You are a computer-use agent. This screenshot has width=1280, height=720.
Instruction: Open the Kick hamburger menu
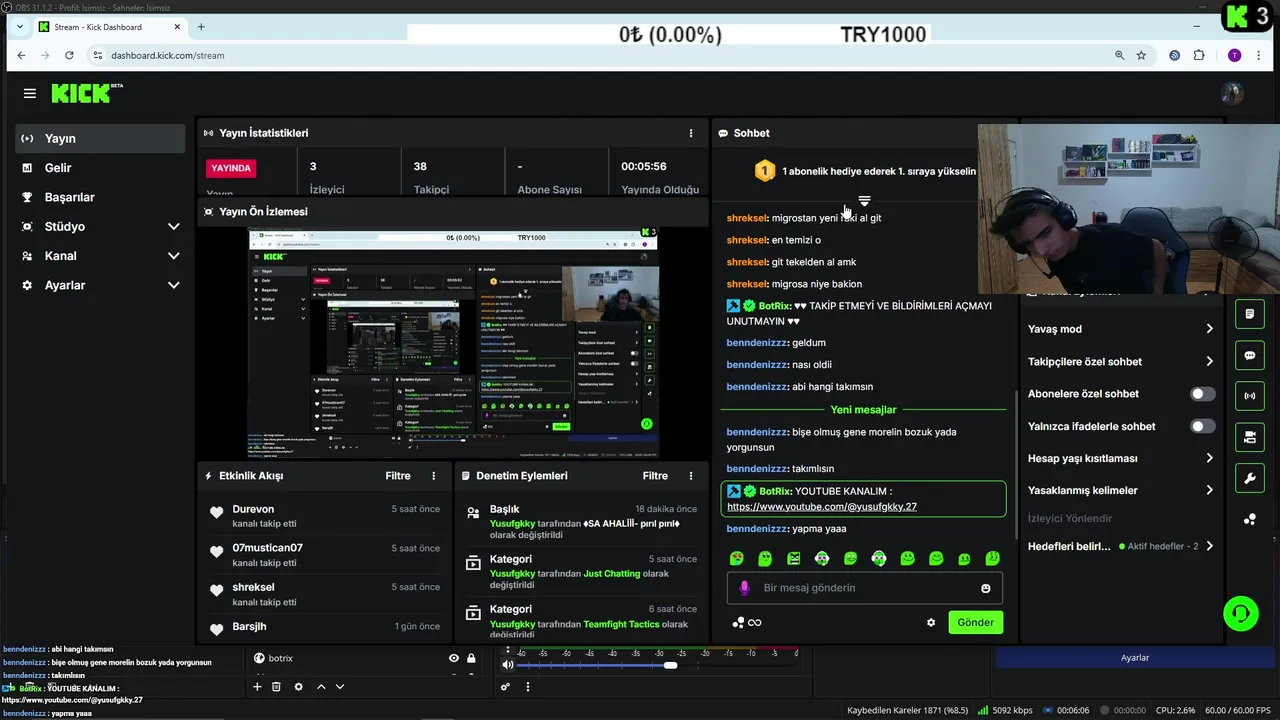(30, 93)
